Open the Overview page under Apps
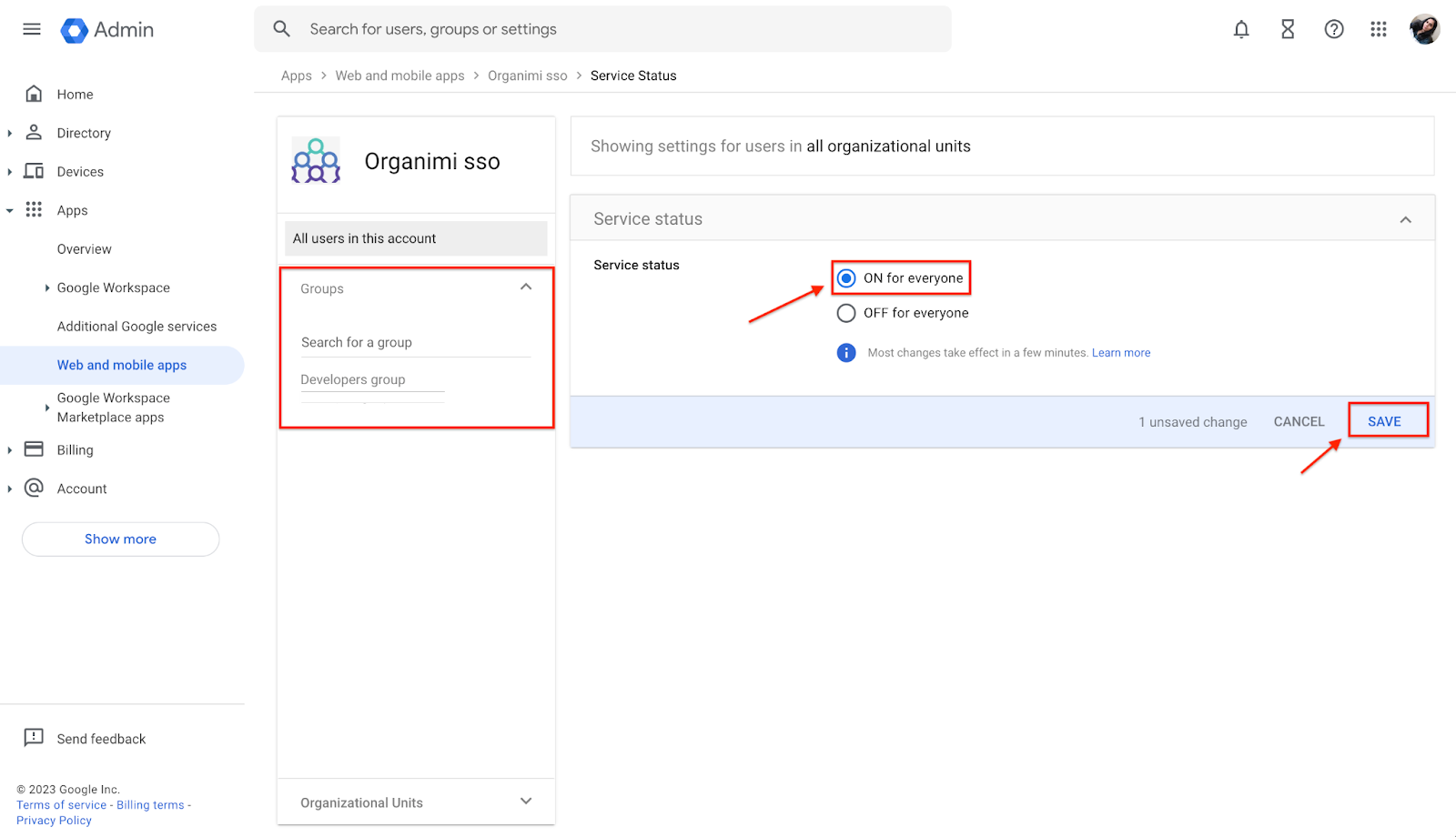Image resolution: width=1456 pixels, height=837 pixels. (x=84, y=248)
